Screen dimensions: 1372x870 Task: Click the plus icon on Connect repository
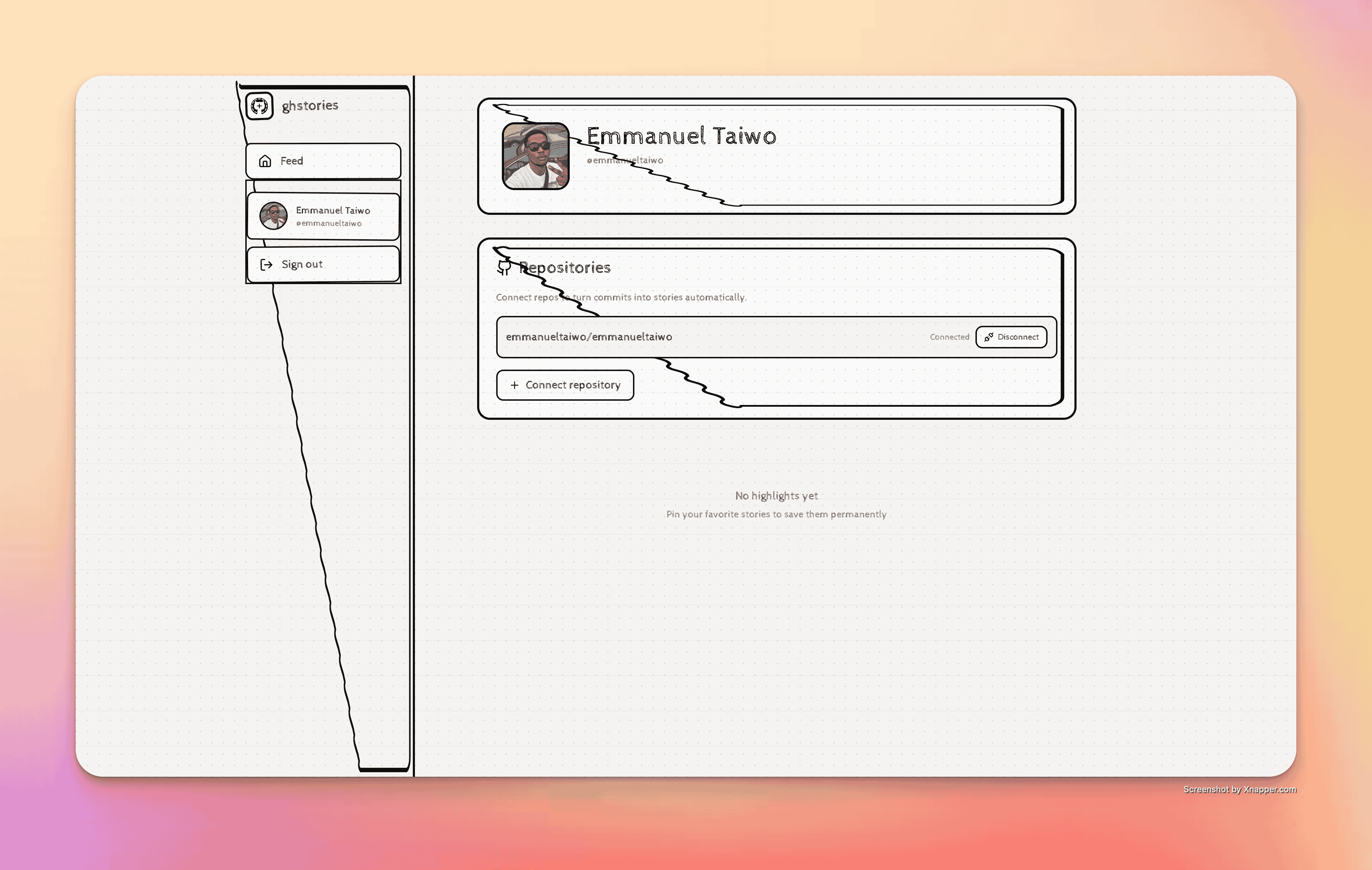(x=515, y=385)
